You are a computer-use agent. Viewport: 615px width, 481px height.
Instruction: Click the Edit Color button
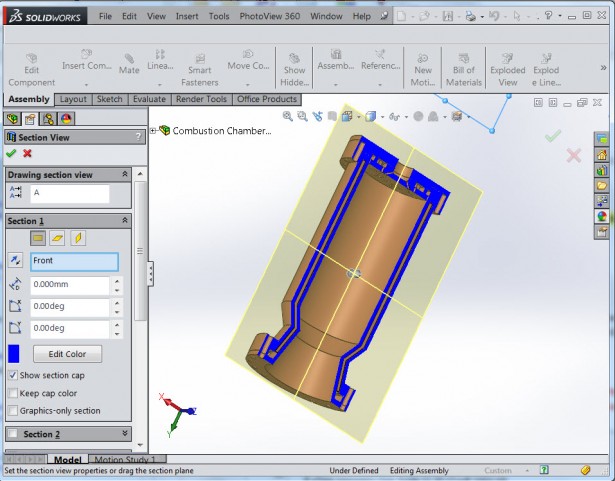tap(68, 354)
